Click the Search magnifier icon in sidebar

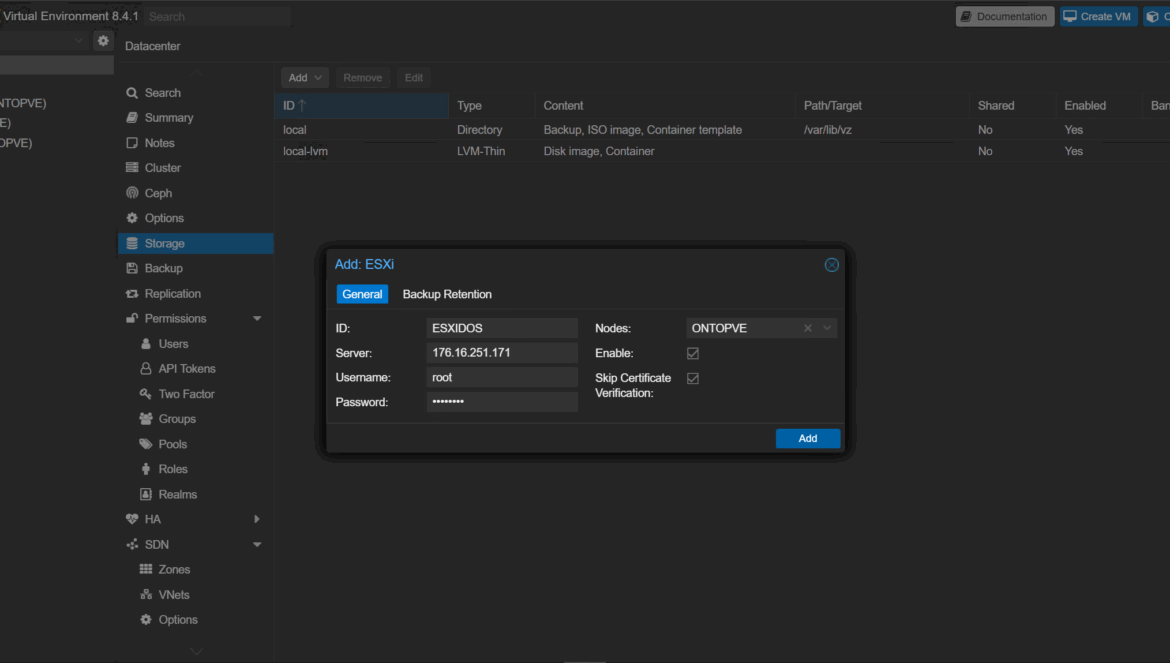click(x=132, y=93)
